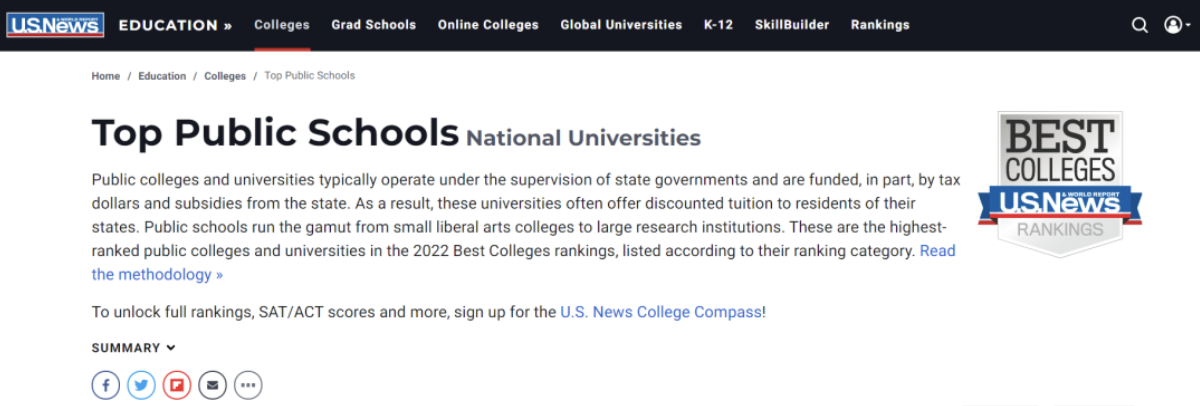Go to Online Colleges menu item

point(488,25)
